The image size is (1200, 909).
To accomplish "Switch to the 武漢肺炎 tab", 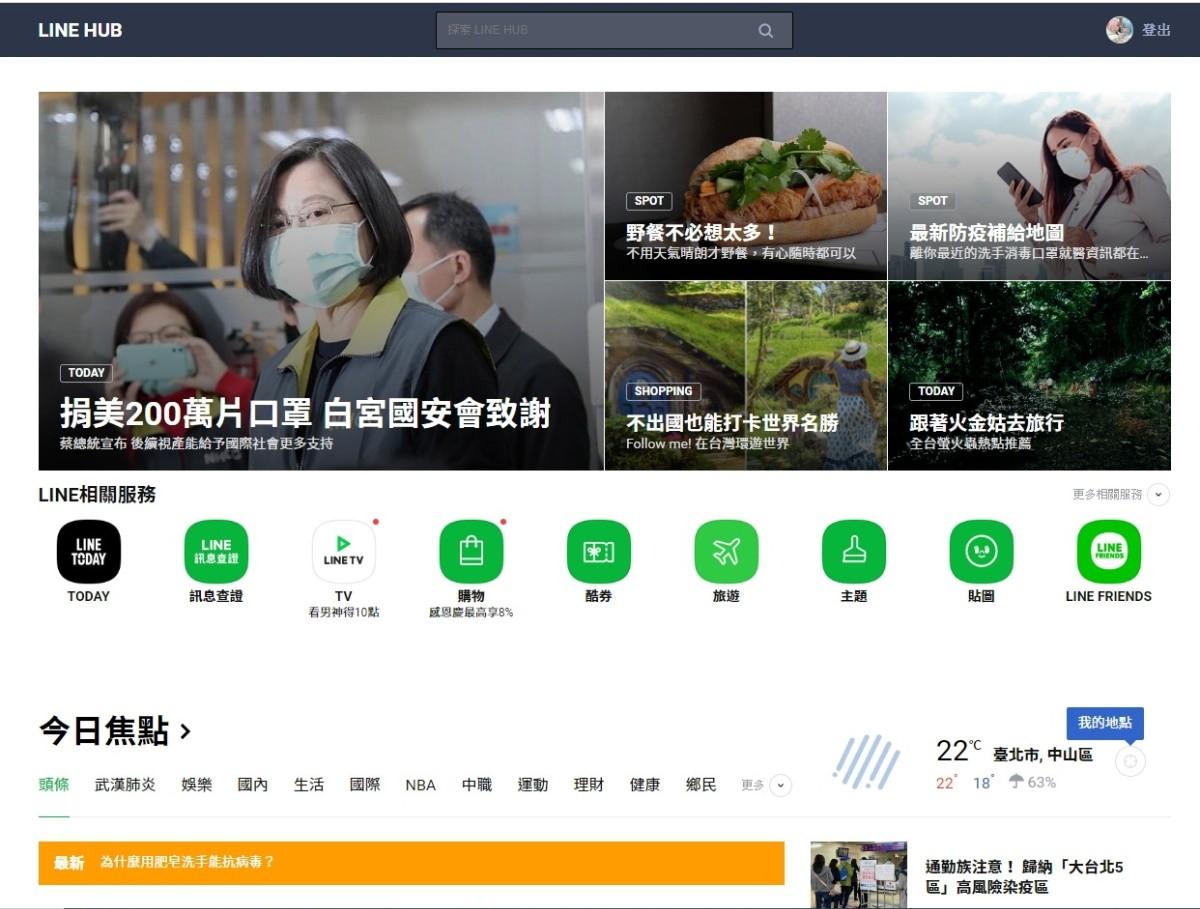I will point(125,785).
